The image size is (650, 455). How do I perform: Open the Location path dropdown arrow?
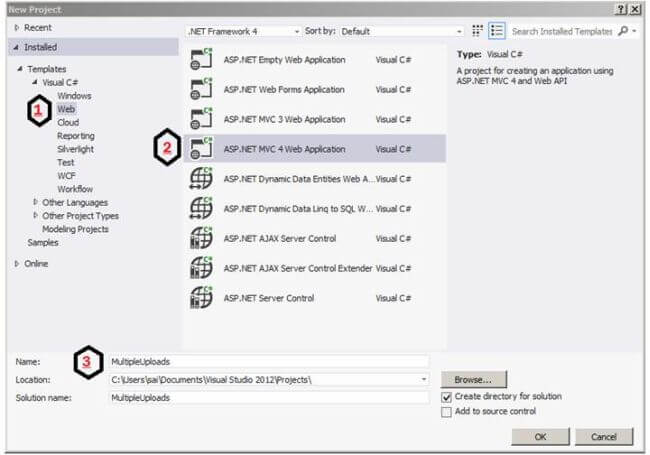coord(424,379)
